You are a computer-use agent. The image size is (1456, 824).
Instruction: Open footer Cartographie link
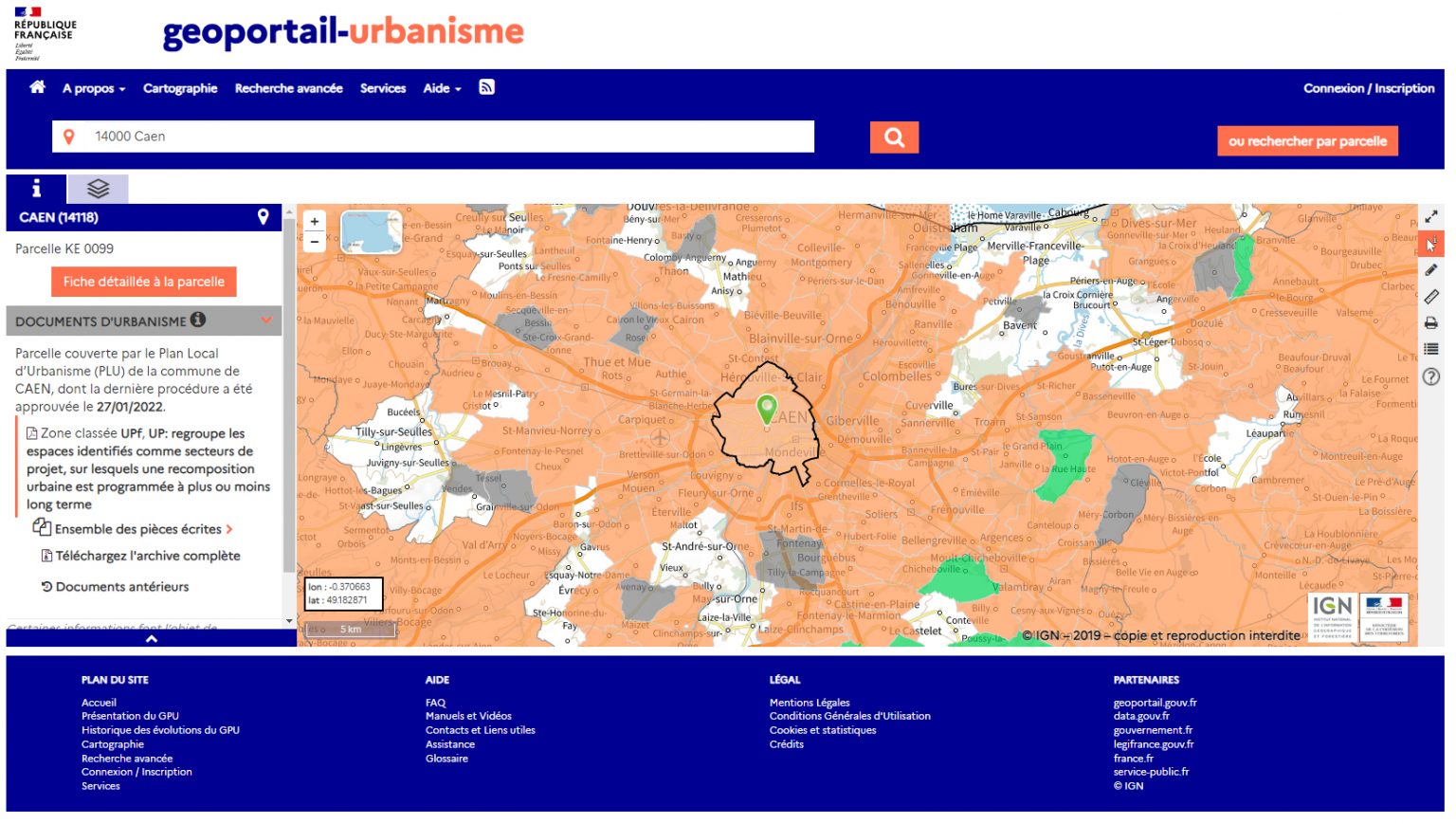tap(113, 744)
